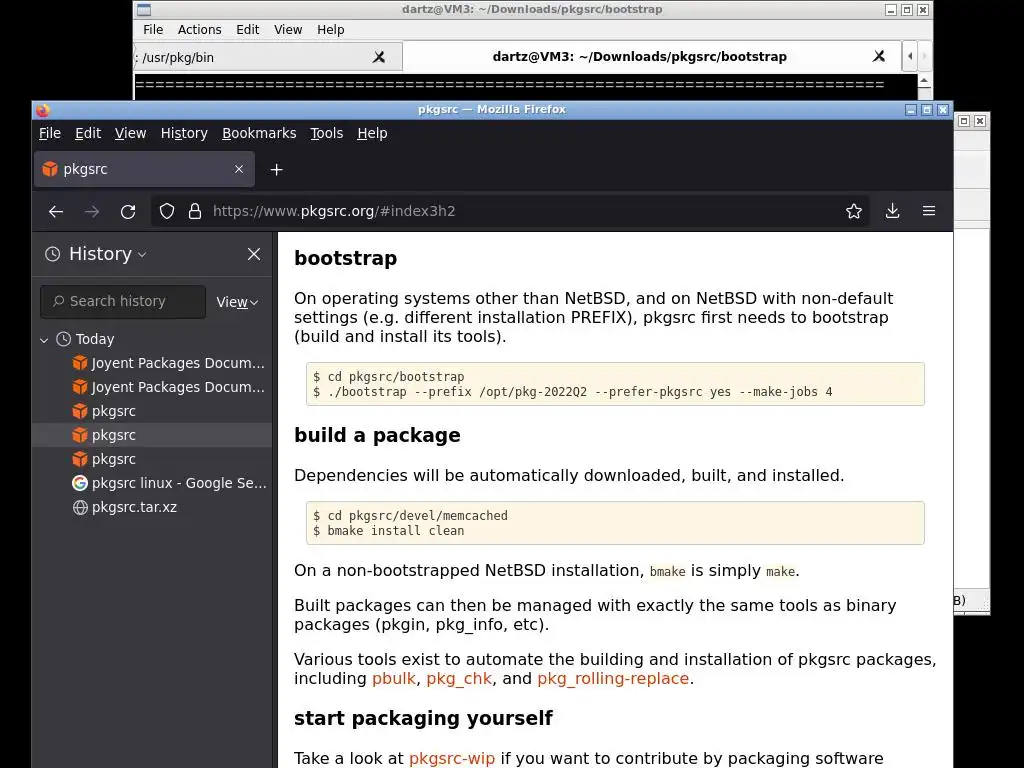Open the highlighted pkgsrc history entry

point(152,435)
